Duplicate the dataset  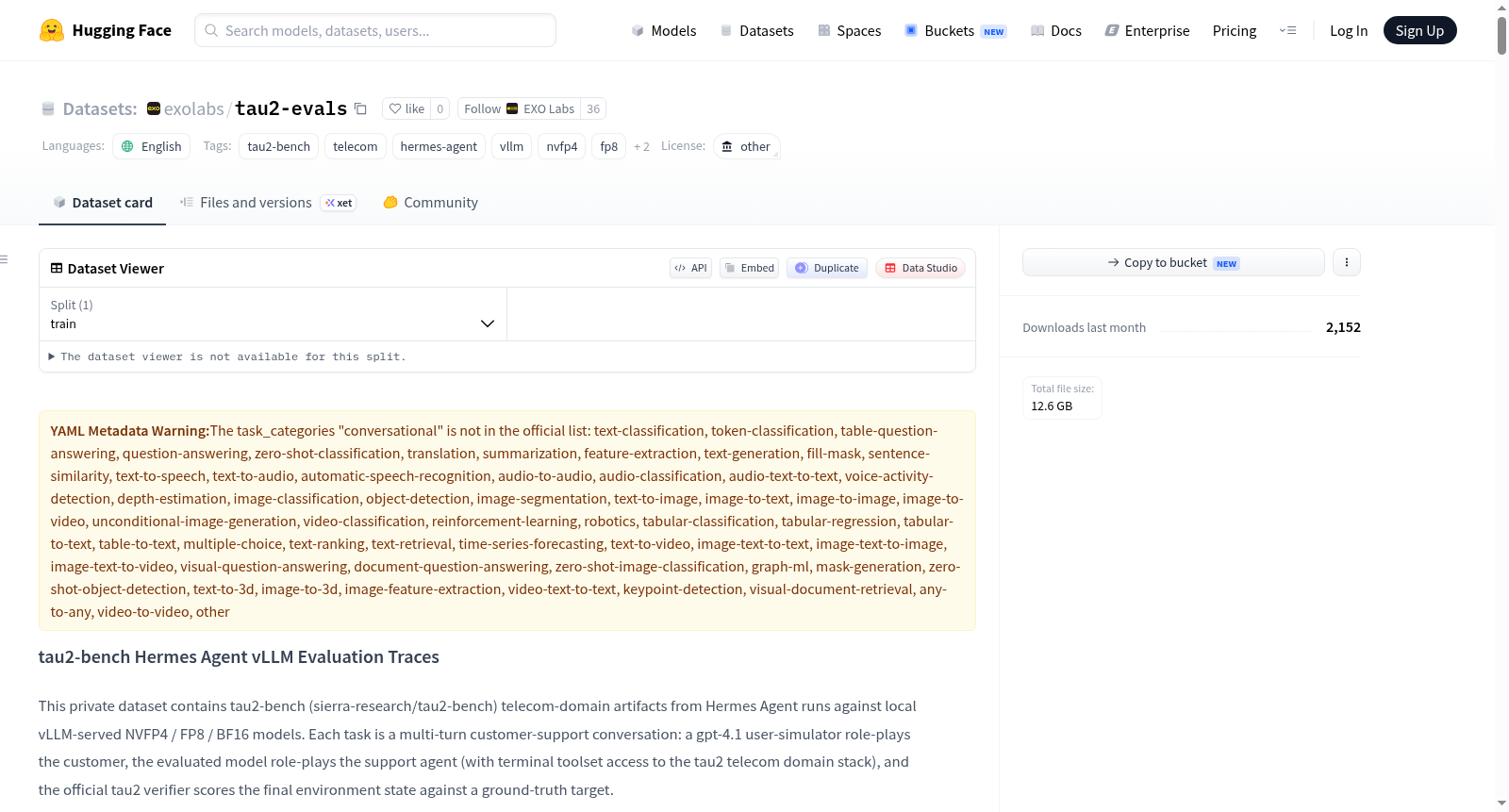pos(827,268)
